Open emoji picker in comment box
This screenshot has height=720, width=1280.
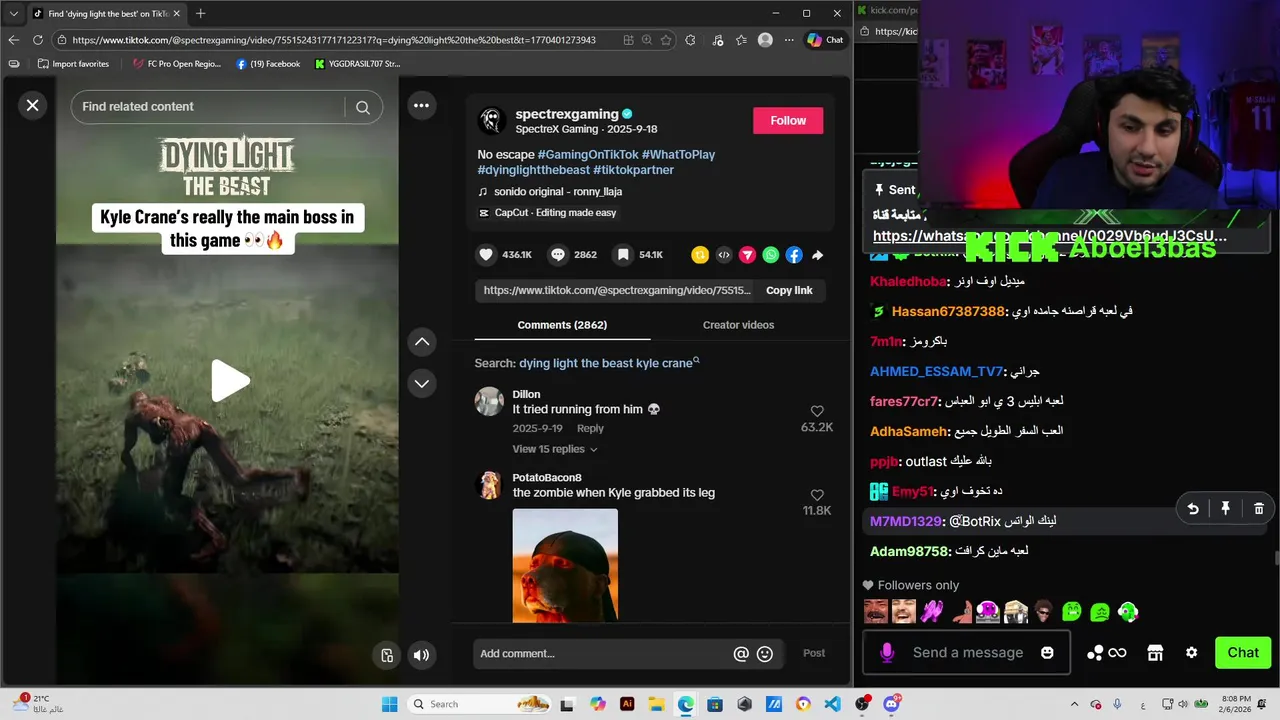point(765,654)
